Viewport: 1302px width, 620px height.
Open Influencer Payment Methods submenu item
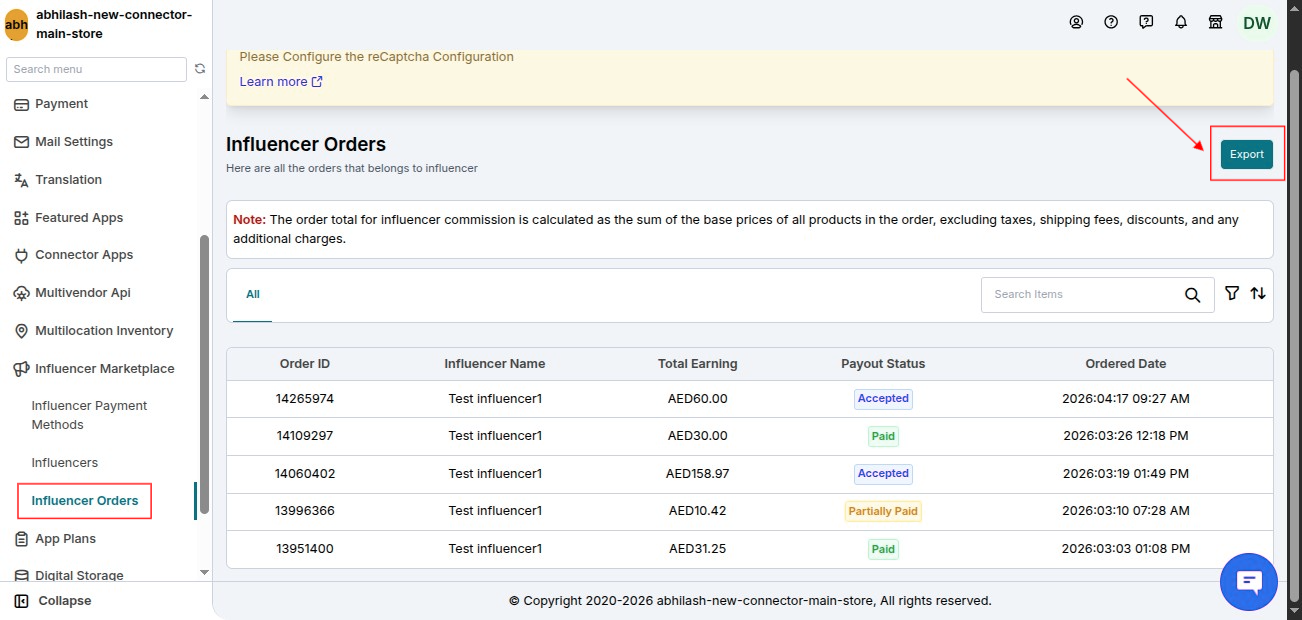pos(89,415)
